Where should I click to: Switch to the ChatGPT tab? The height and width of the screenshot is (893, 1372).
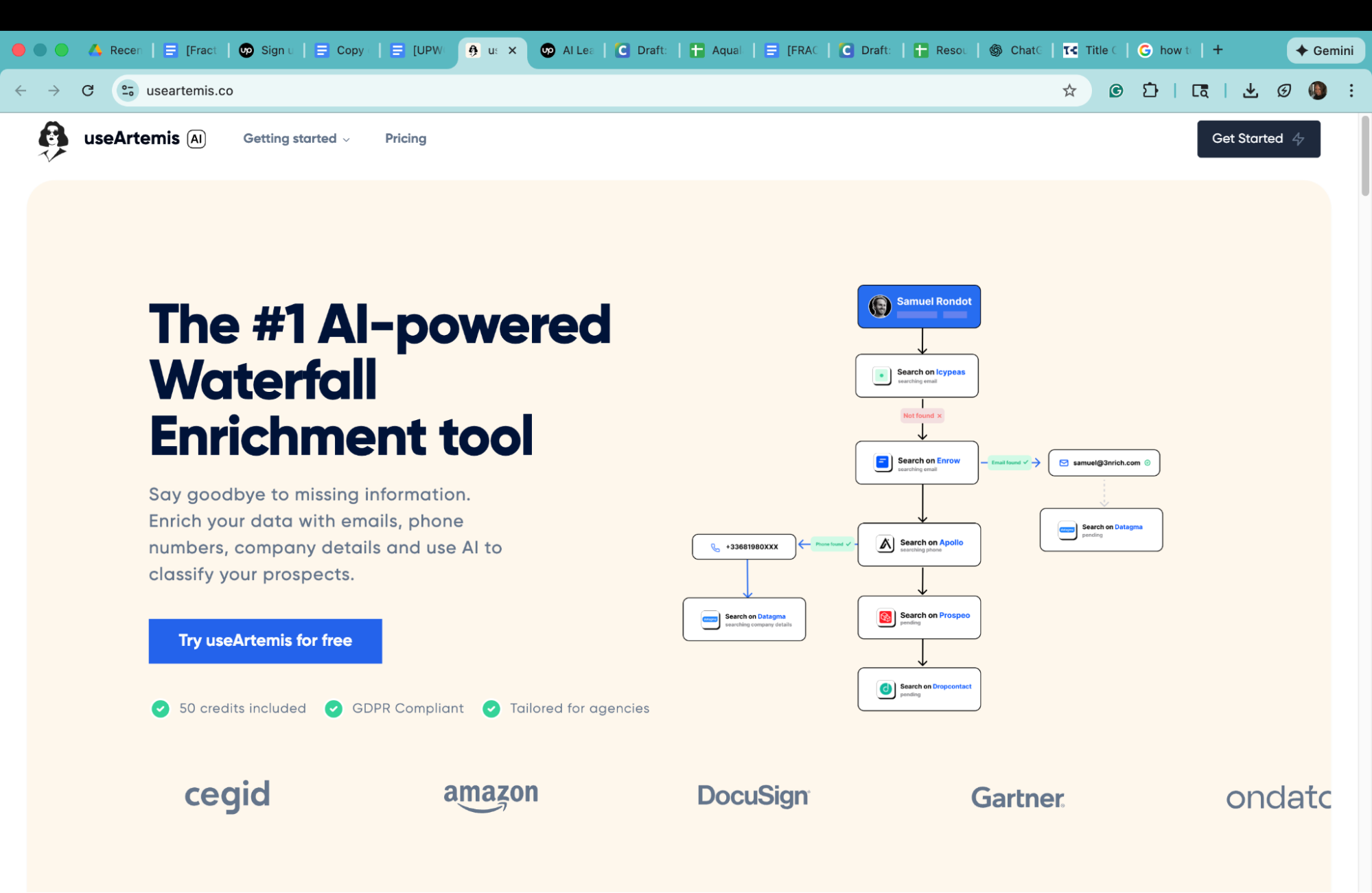pos(1015,50)
